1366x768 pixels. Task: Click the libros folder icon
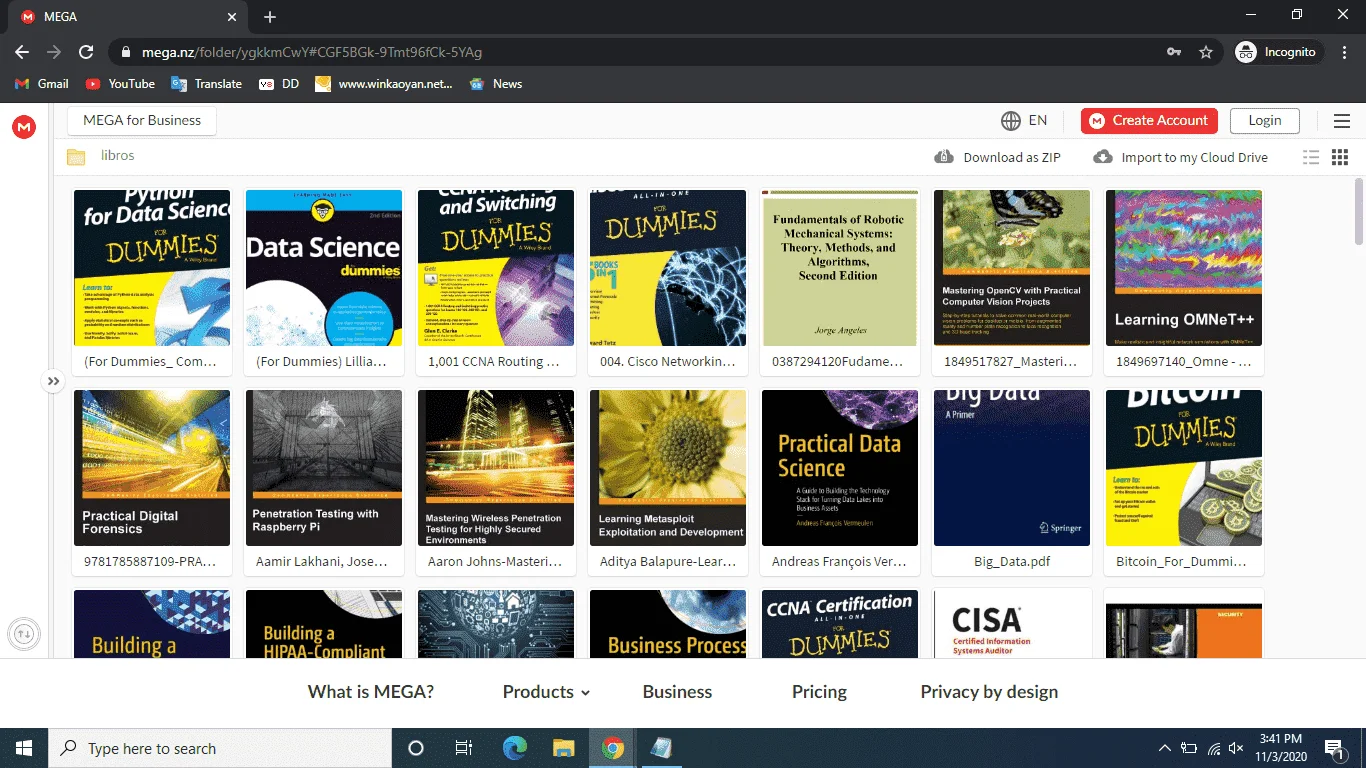pos(76,156)
